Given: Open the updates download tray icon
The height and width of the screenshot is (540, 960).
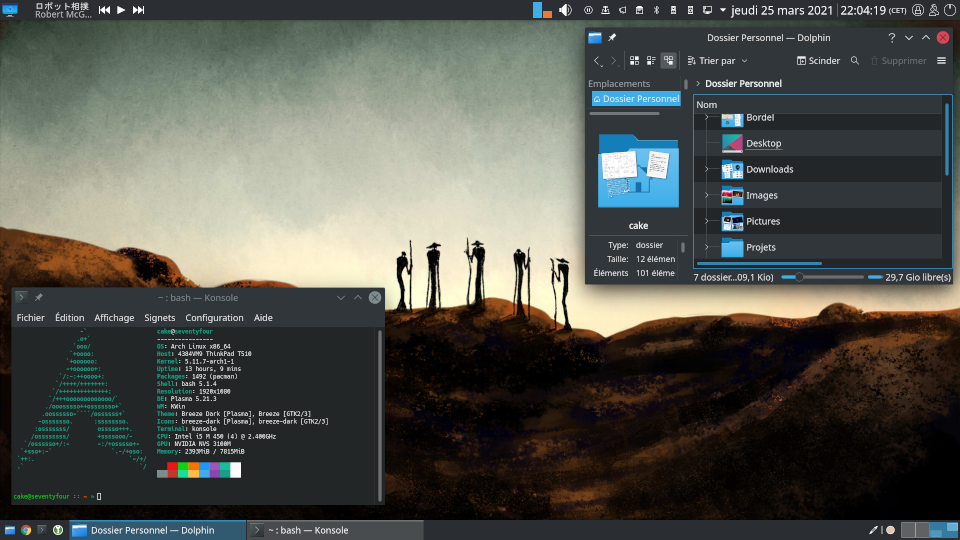Looking at the screenshot, I should [x=606, y=10].
